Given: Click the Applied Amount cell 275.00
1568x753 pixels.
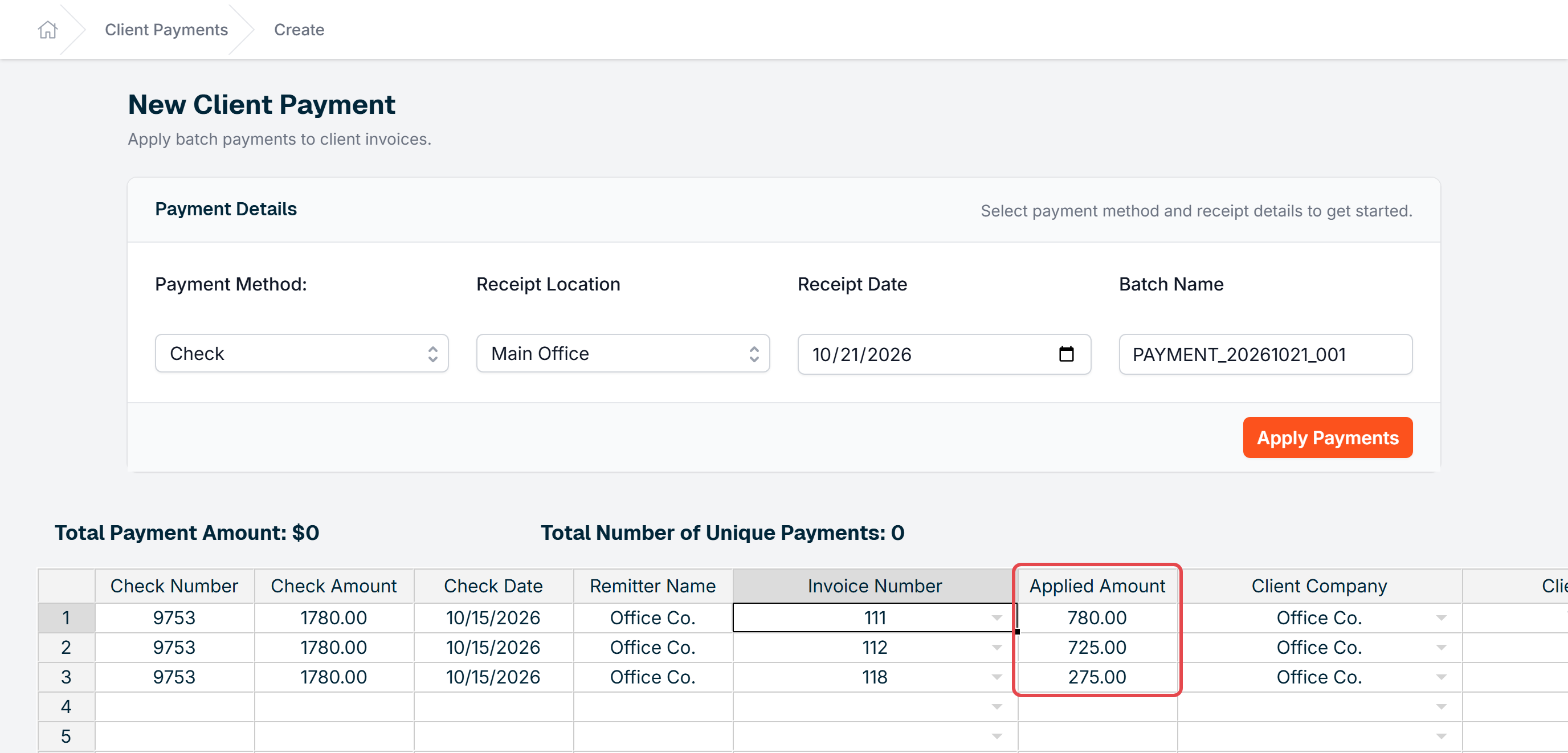Looking at the screenshot, I should [x=1097, y=677].
